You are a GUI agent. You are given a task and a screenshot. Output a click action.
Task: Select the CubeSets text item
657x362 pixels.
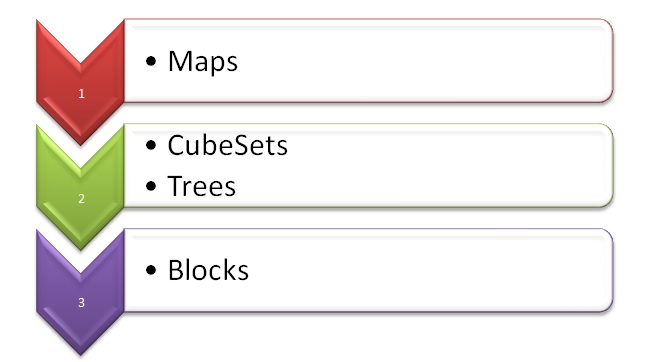(x=228, y=145)
